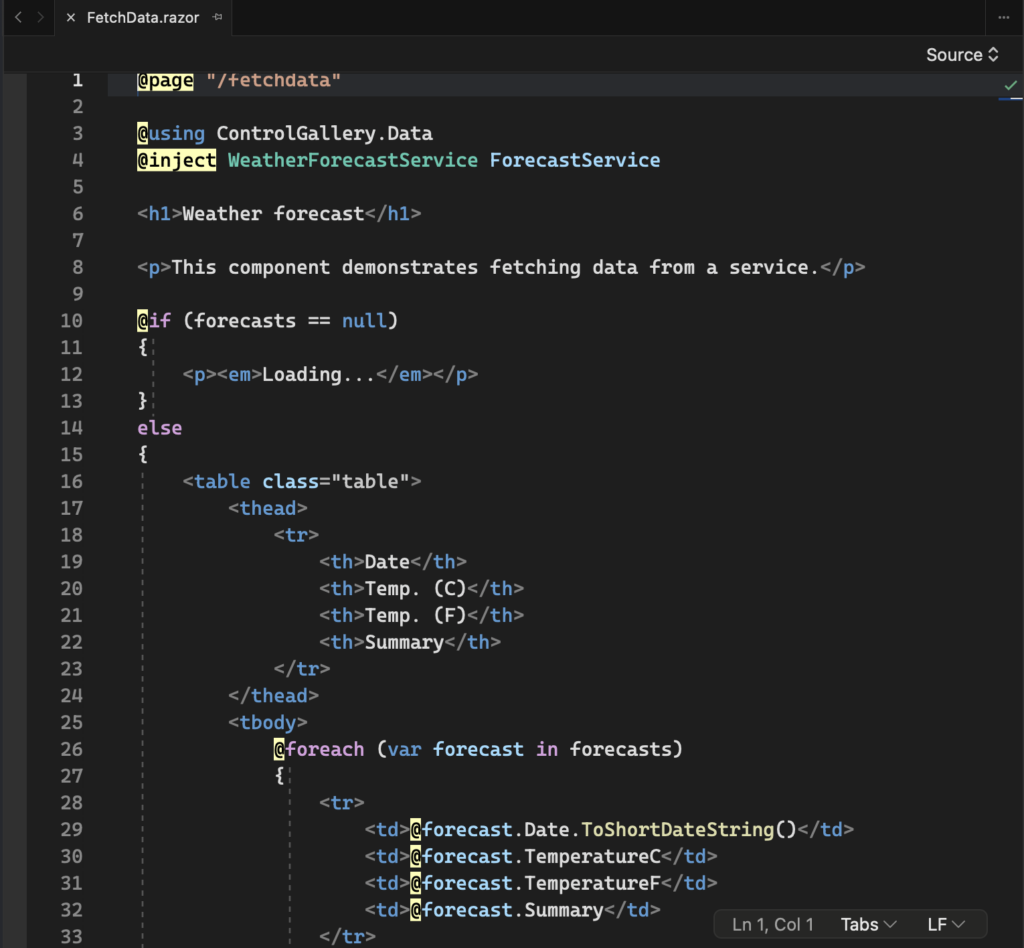The image size is (1024, 948).
Task: Click line number 26 in the gutter
Action: pos(71,749)
